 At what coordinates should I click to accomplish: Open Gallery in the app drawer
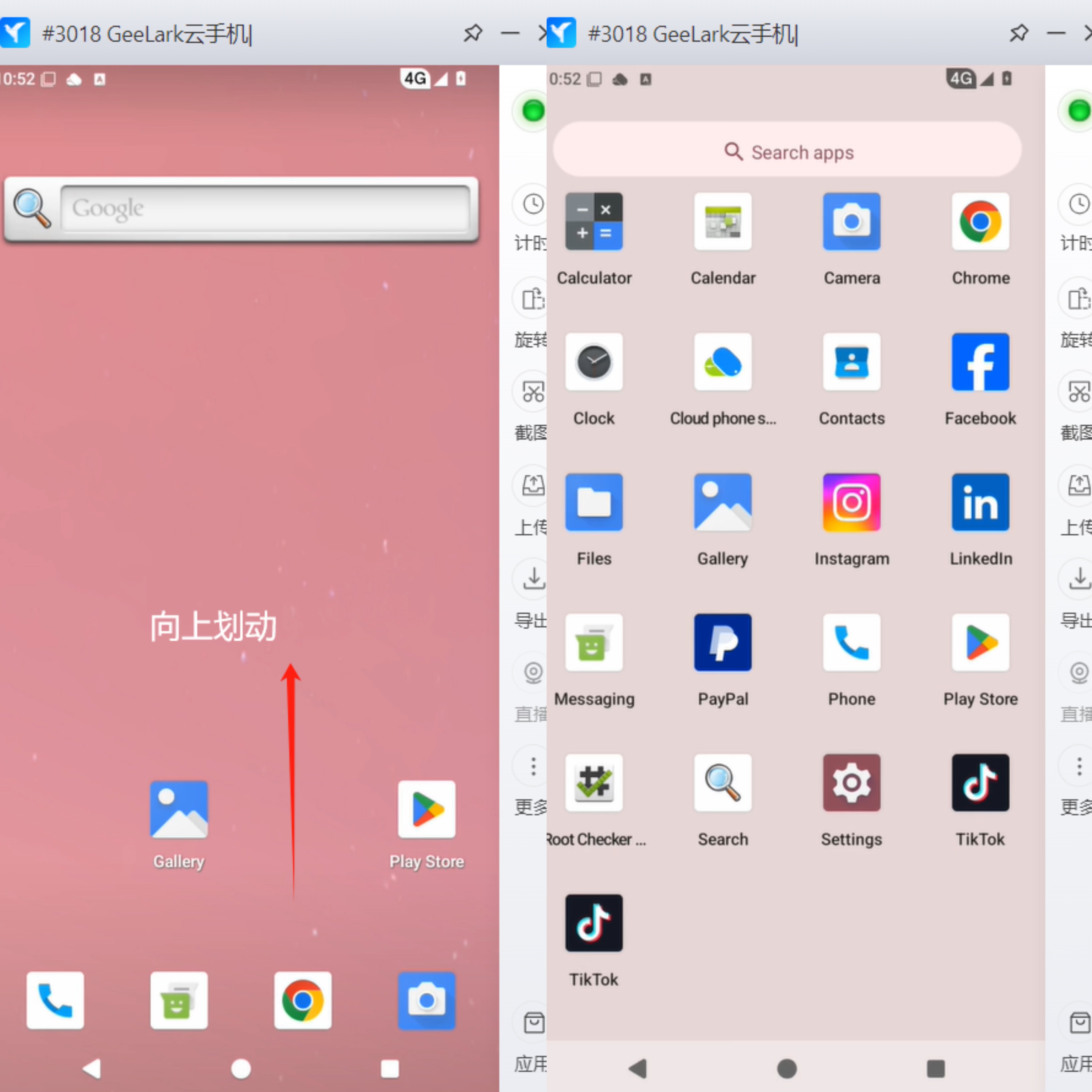point(723,502)
